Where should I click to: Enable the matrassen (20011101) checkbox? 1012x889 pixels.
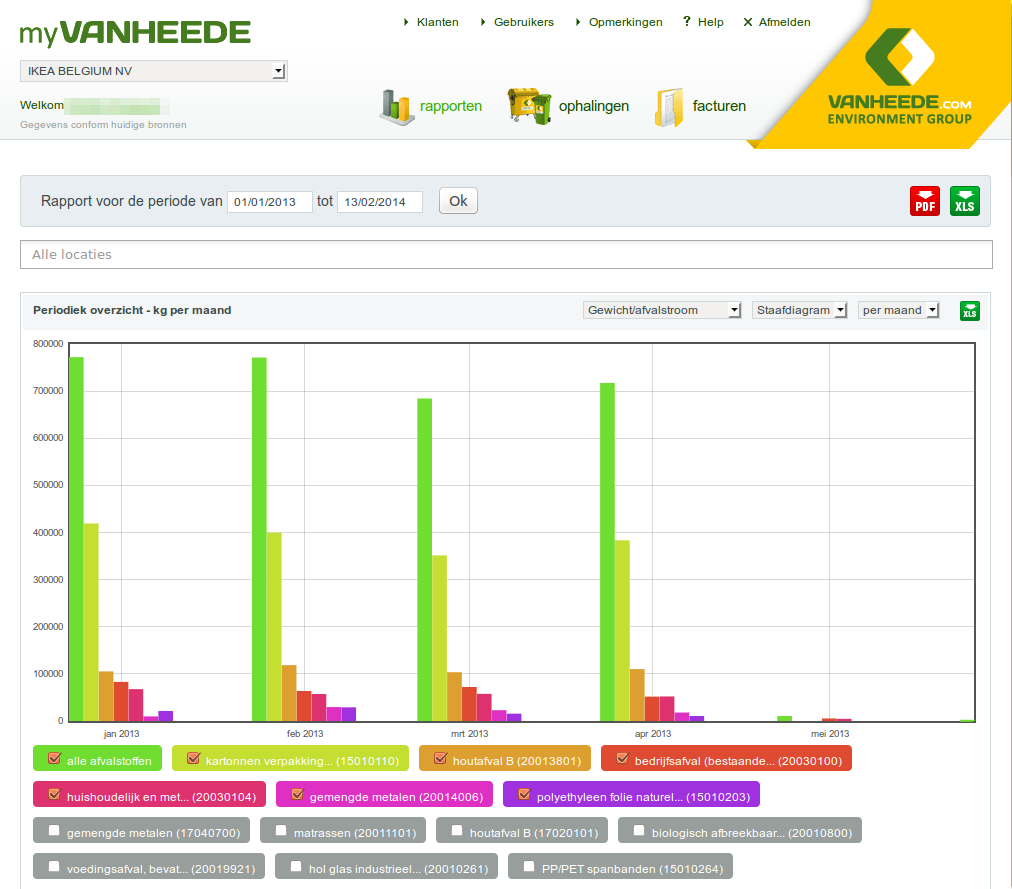click(281, 830)
